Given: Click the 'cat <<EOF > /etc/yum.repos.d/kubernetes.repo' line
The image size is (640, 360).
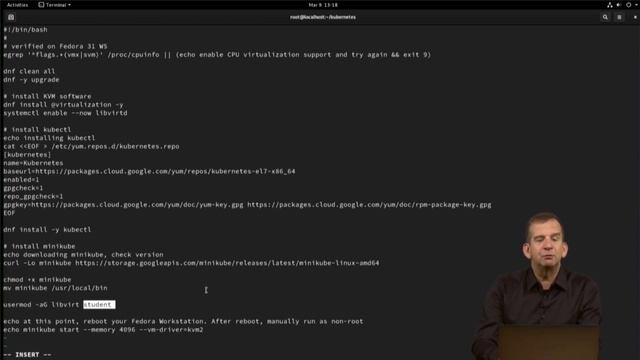Looking at the screenshot, I should pyautogui.click(x=91, y=146).
